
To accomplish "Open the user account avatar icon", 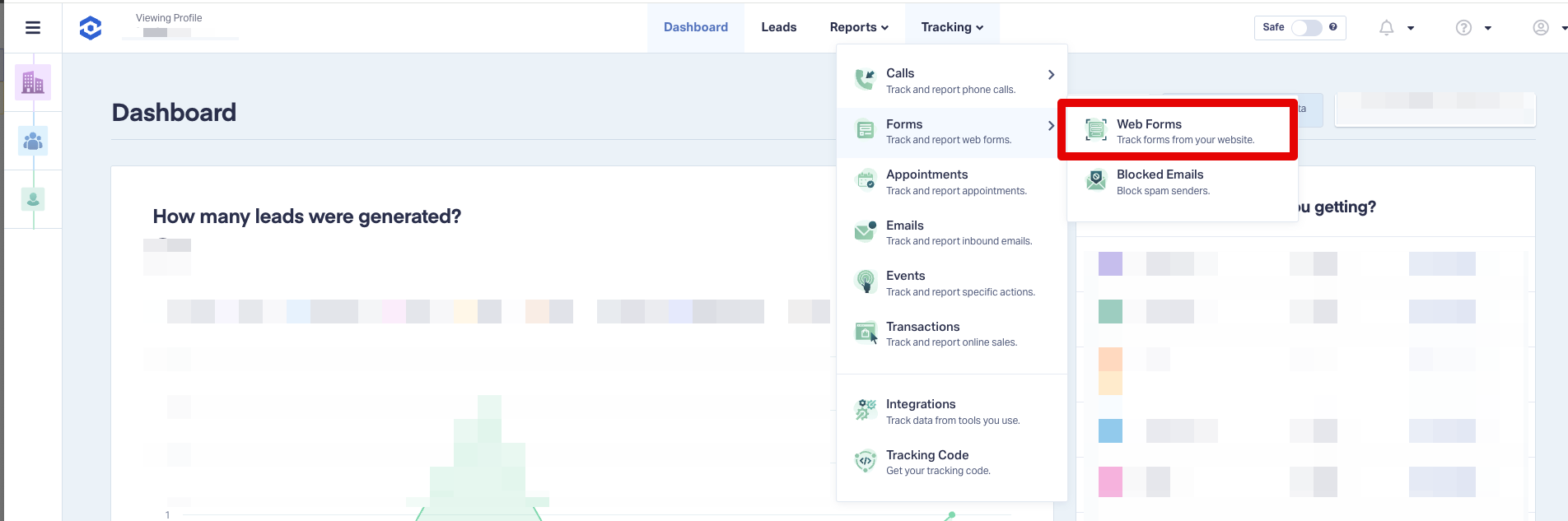I will [1541, 28].
